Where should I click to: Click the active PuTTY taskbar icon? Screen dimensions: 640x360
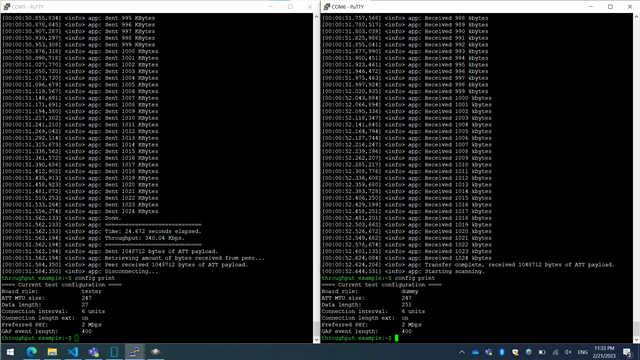tap(135, 352)
